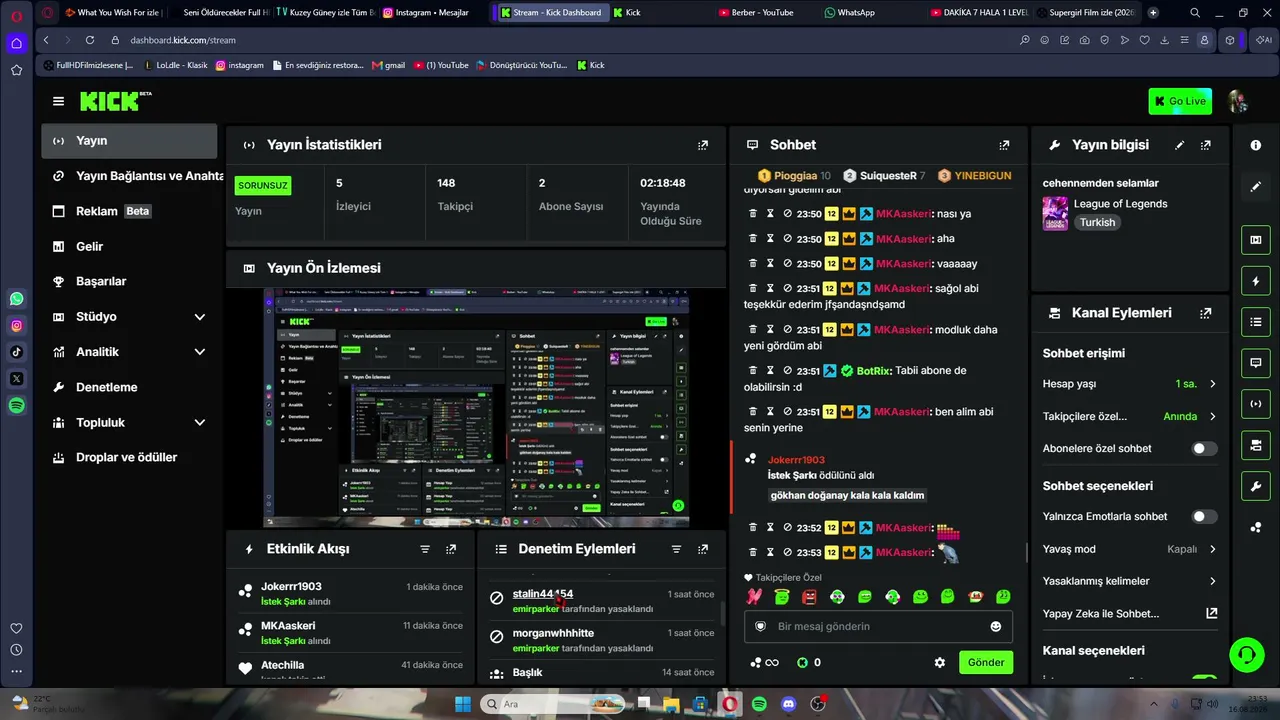The height and width of the screenshot is (720, 1280).
Task: Open Yasaklanmış kelimeler settings
Action: [x=1130, y=581]
